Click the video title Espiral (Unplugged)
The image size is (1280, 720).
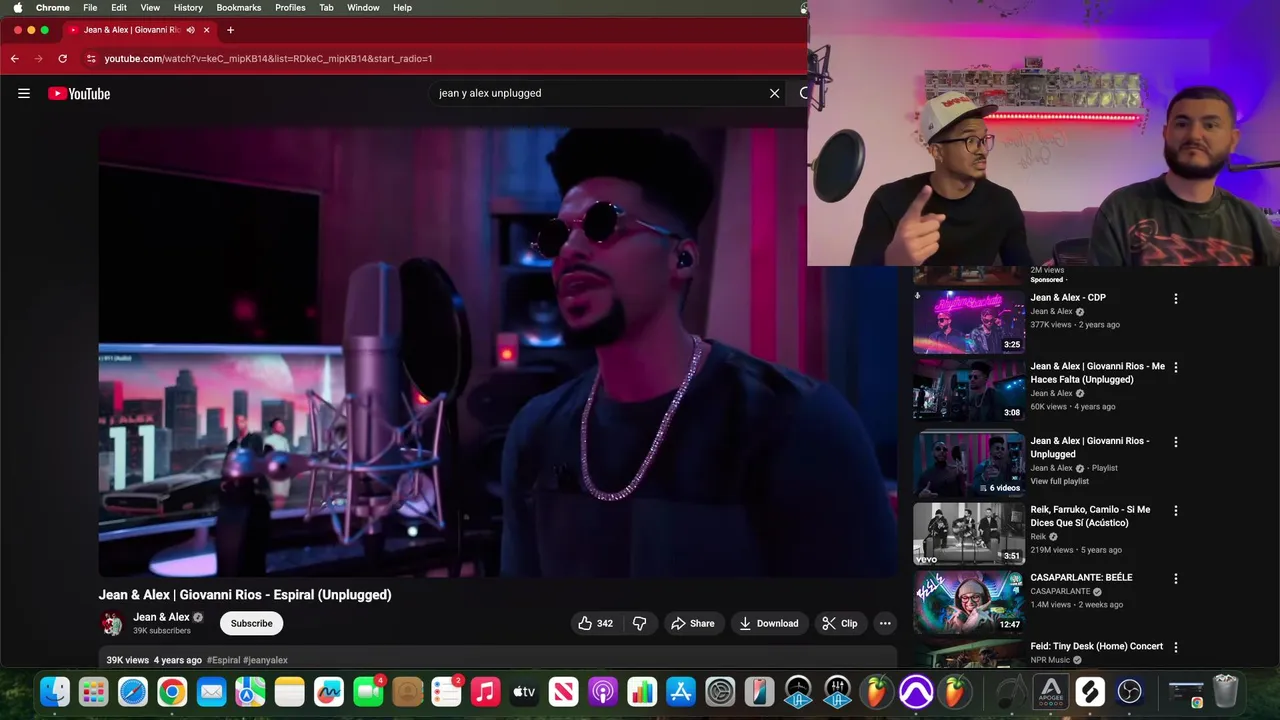point(245,594)
